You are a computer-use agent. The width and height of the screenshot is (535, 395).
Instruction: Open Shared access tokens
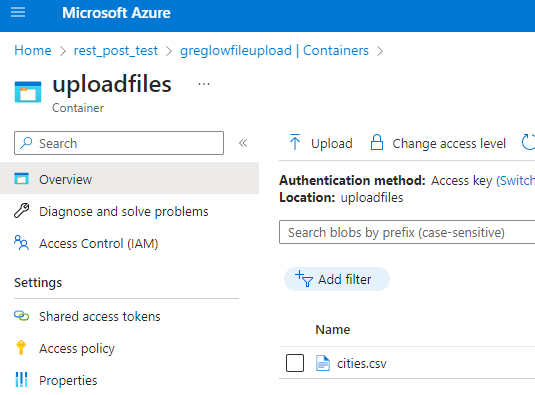point(99,317)
